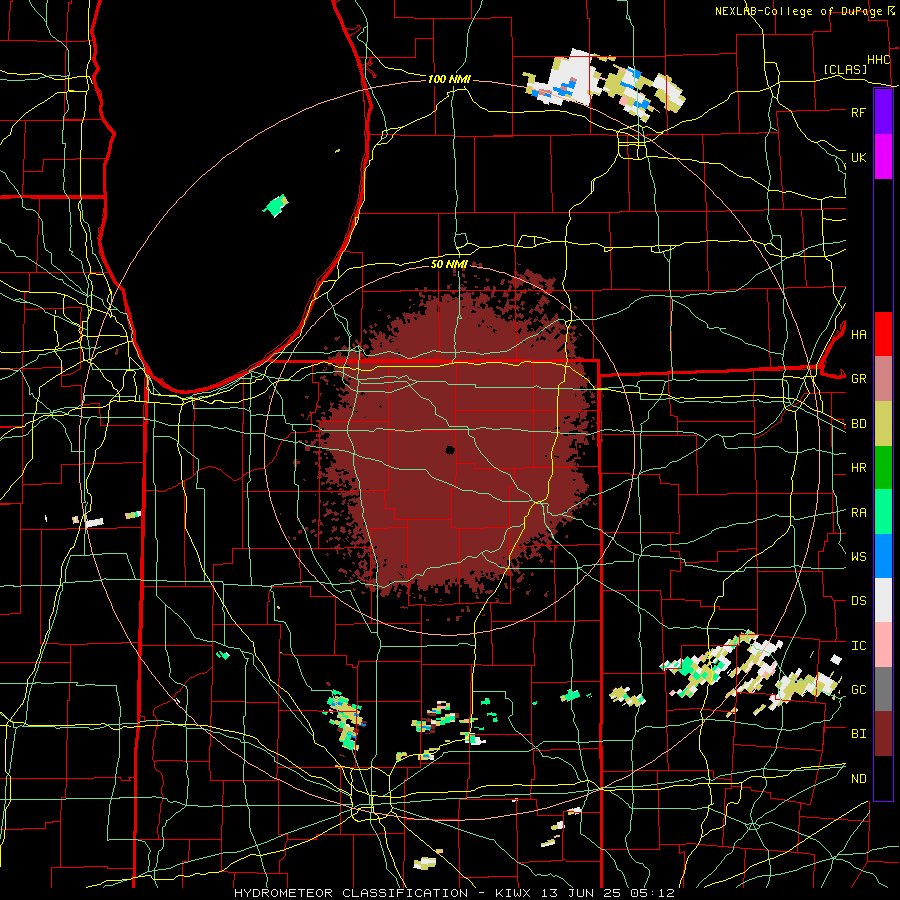Choose the mint green RA legend swatch
This screenshot has width=900, height=900.
tap(883, 512)
